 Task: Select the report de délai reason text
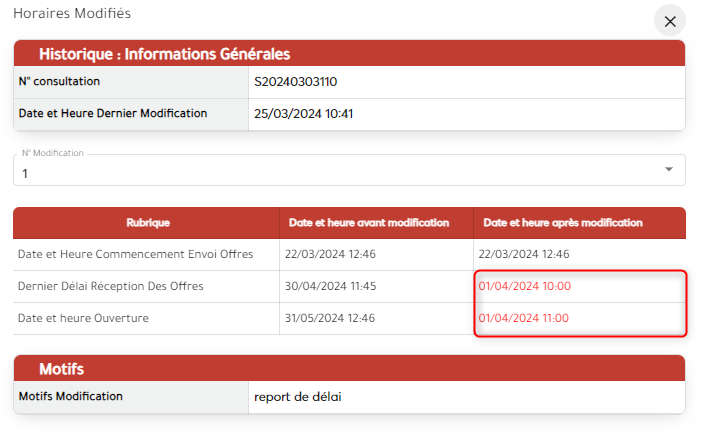point(298,396)
